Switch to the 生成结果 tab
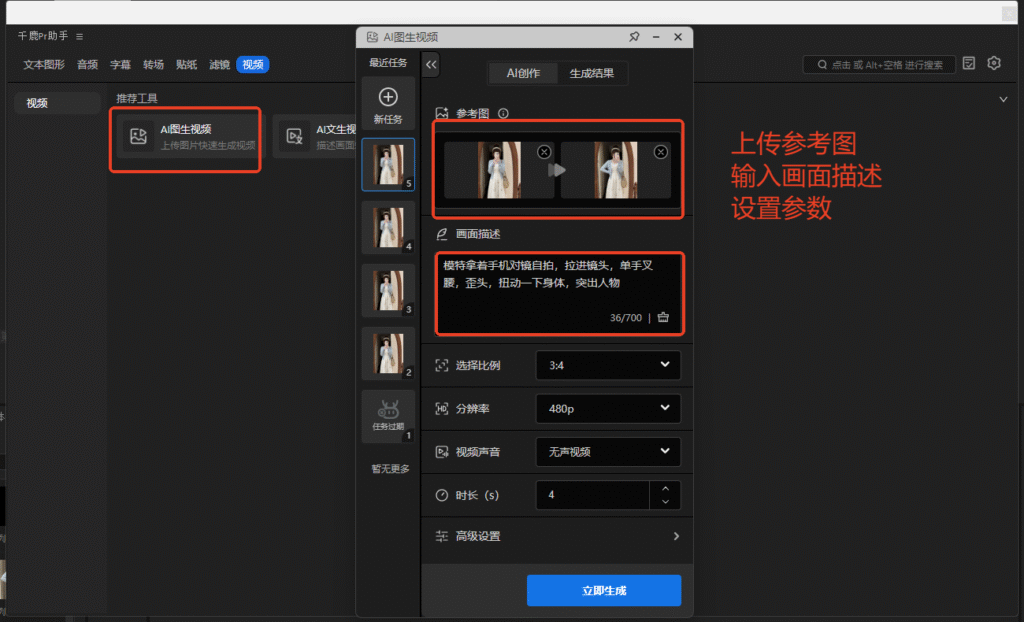 593,73
